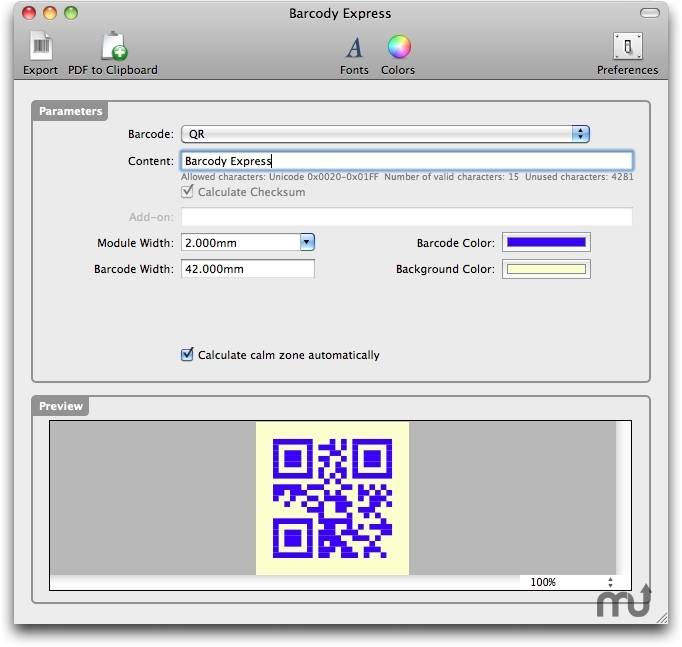Viewport: 682px width, 647px height.
Task: Open Preferences from the toolbar
Action: point(628,46)
